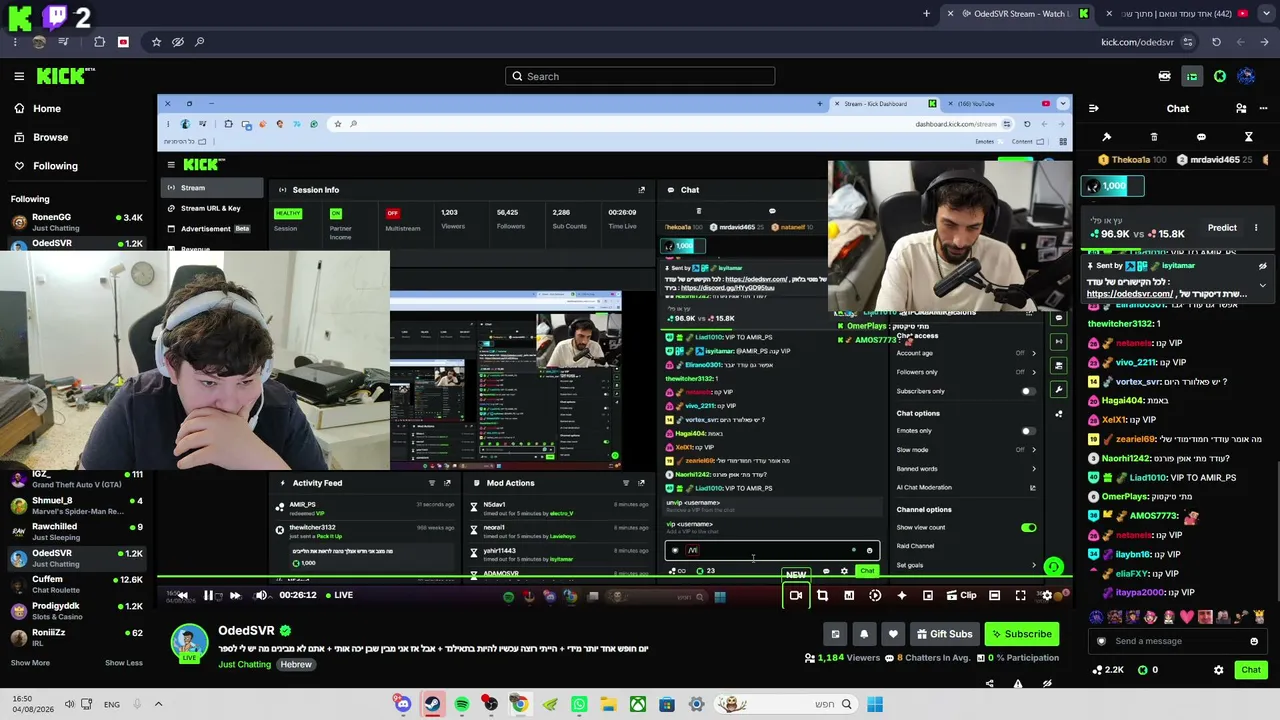Open Spotify from the Windows taskbar
Screen dimensions: 1280x720
[x=462, y=704]
